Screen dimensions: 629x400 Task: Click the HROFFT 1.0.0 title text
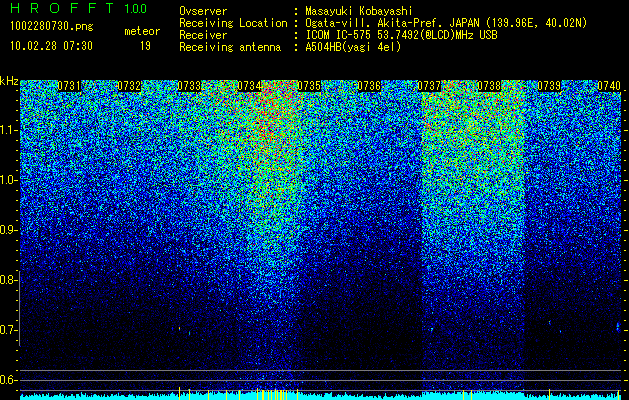tap(79, 8)
